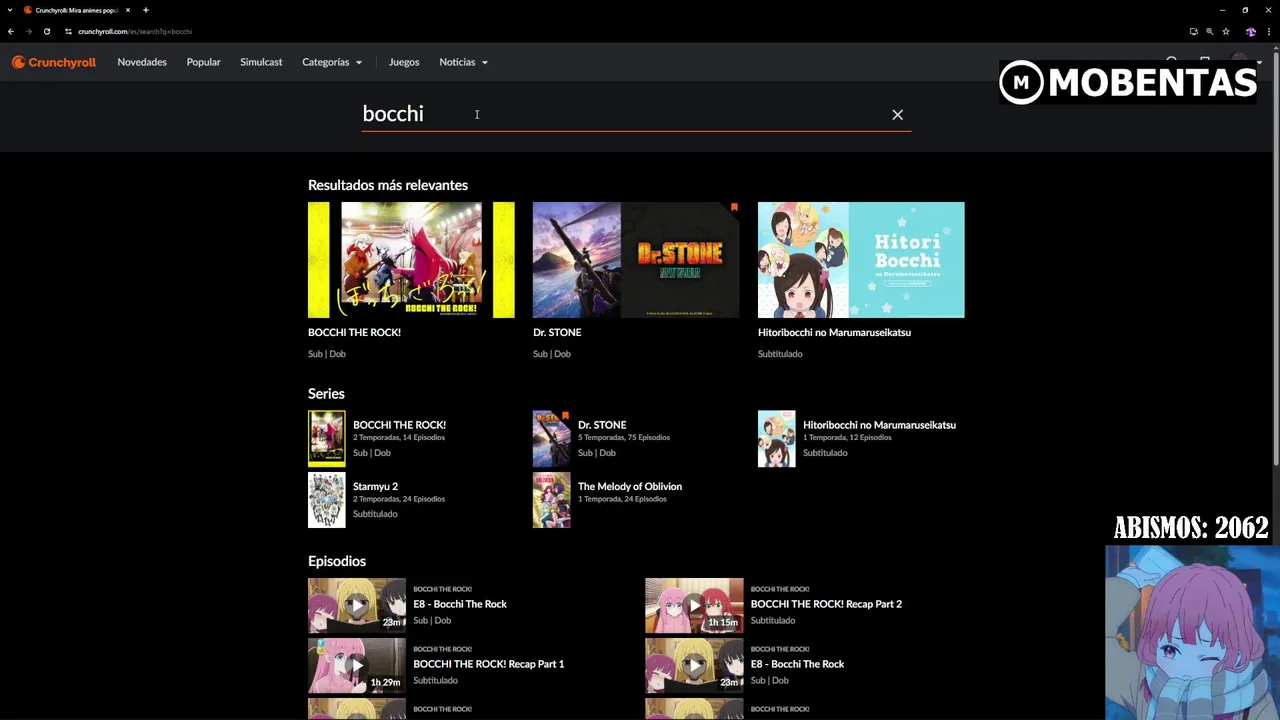
Task: Click the 'Resultados más relevantes' heading
Action: click(x=388, y=185)
